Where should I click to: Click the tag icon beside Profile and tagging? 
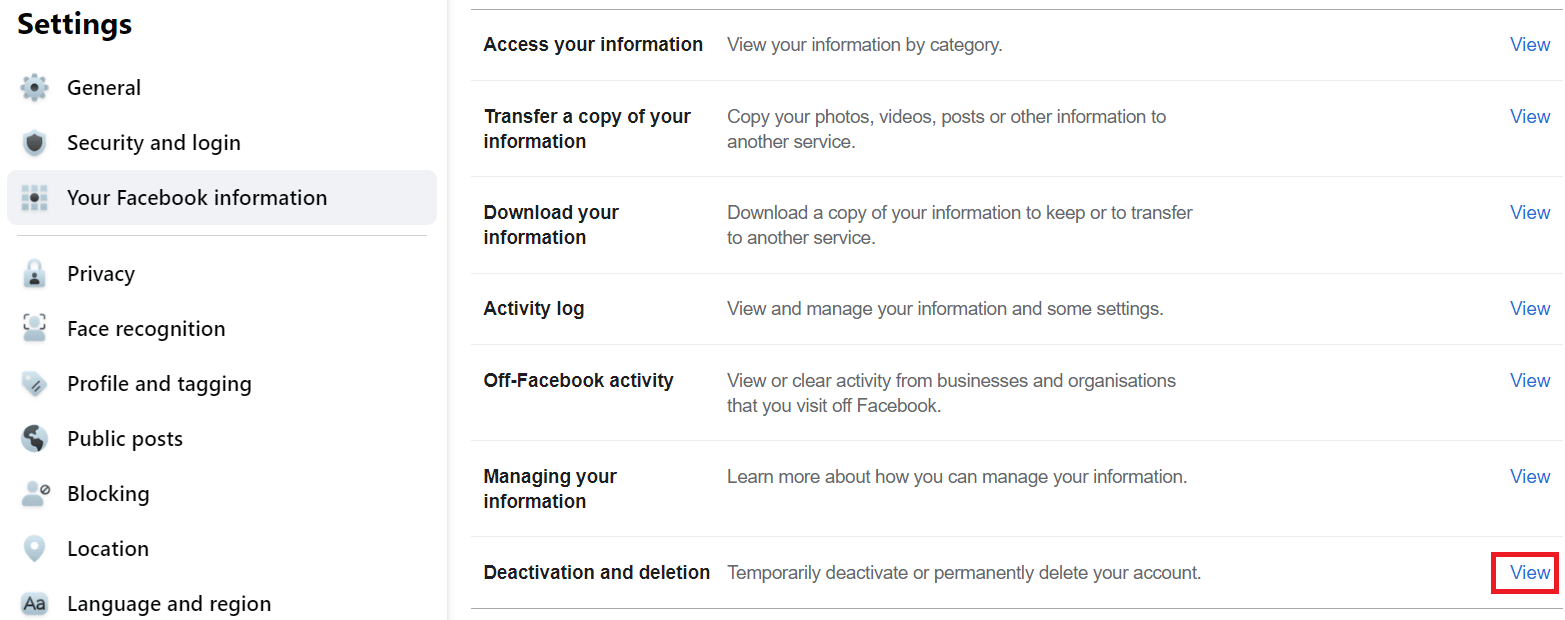point(35,383)
